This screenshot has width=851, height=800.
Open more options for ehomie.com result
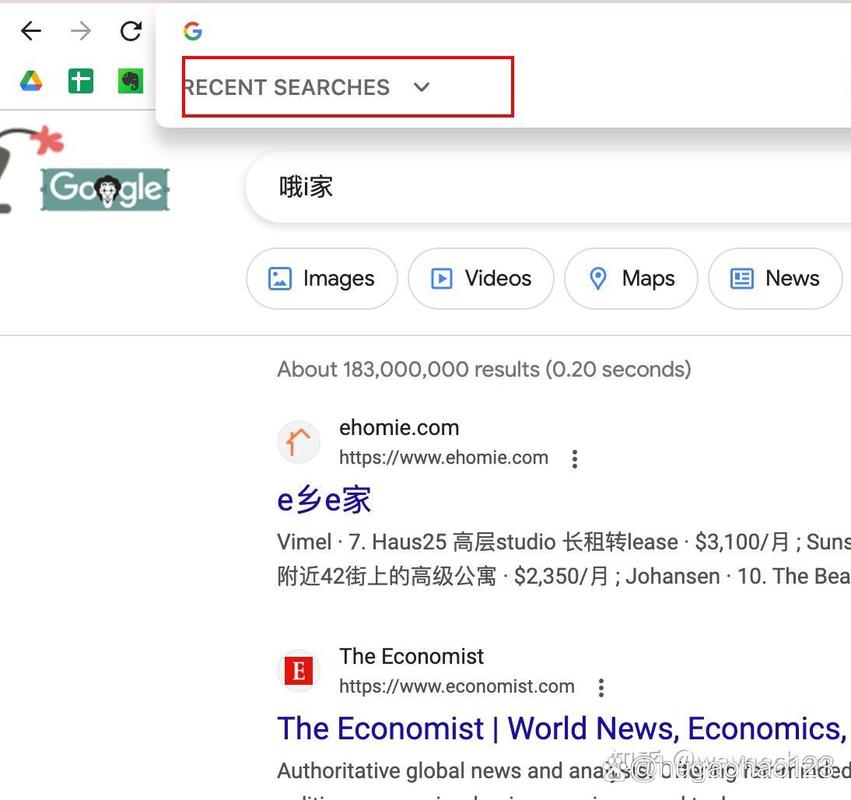click(575, 459)
